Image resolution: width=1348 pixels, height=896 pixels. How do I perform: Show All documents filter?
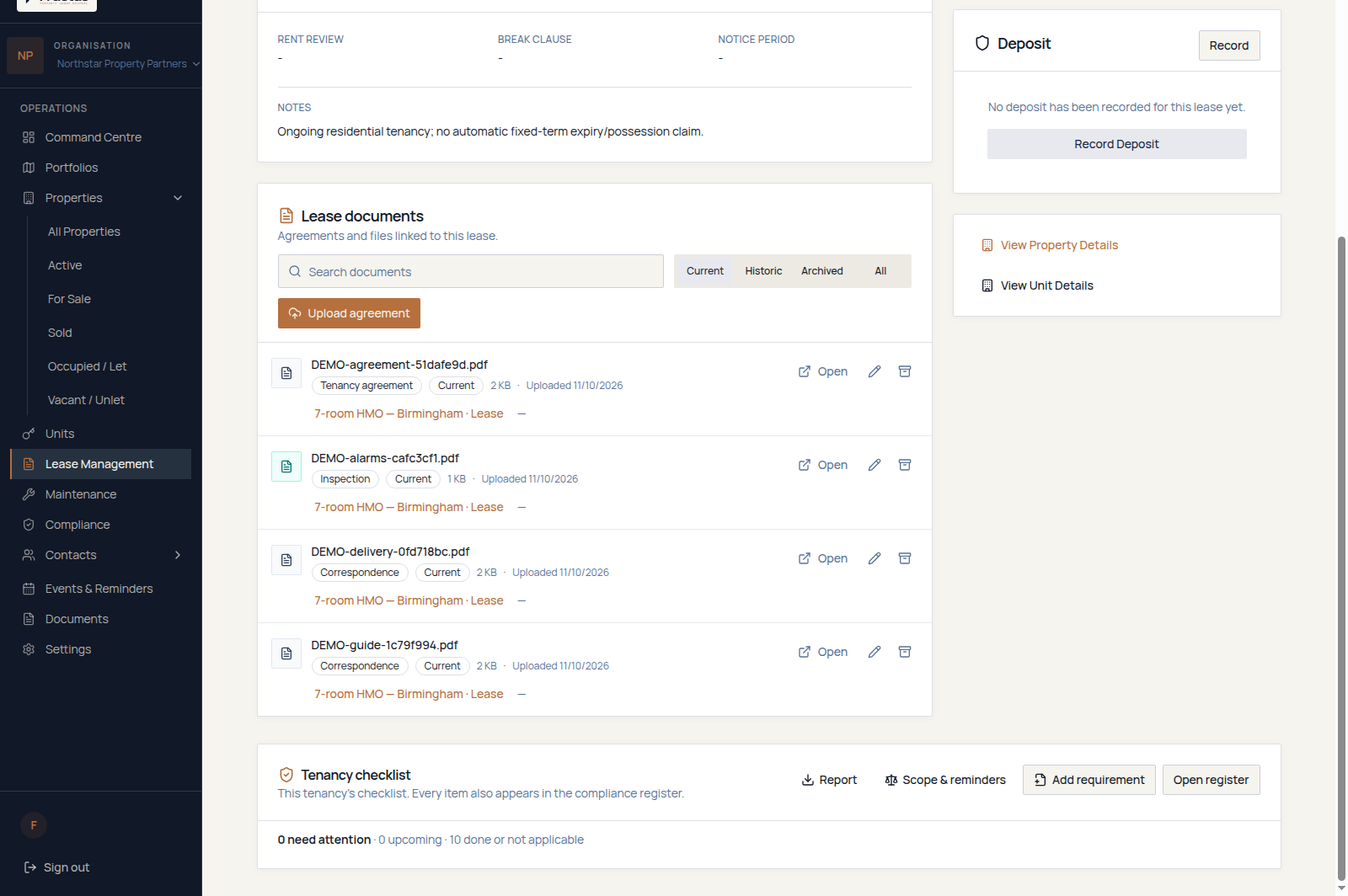tap(880, 271)
